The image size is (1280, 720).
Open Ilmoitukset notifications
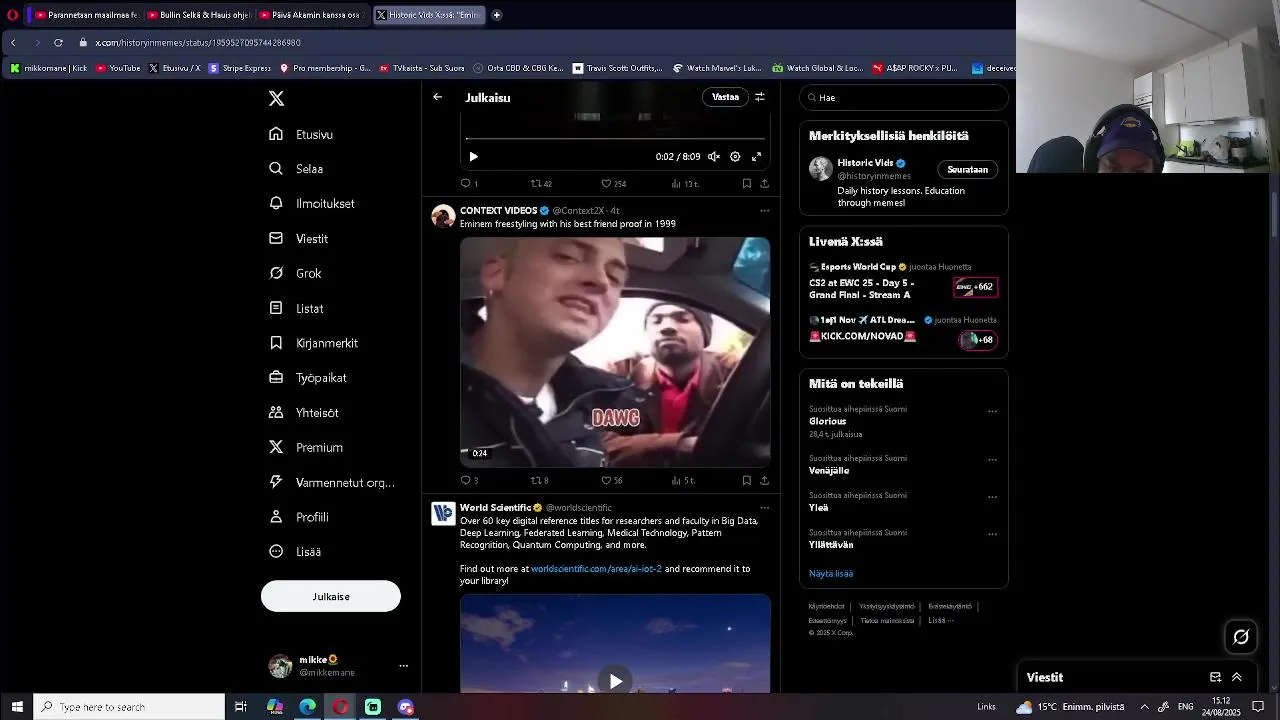312,203
